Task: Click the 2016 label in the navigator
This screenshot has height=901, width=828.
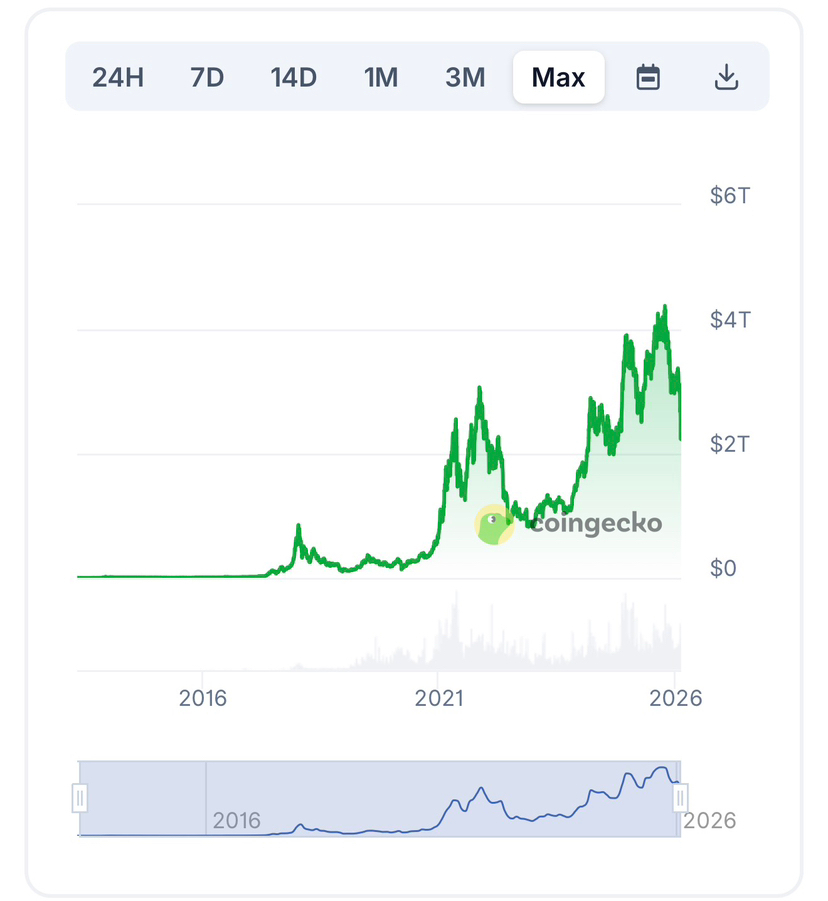Action: click(236, 821)
